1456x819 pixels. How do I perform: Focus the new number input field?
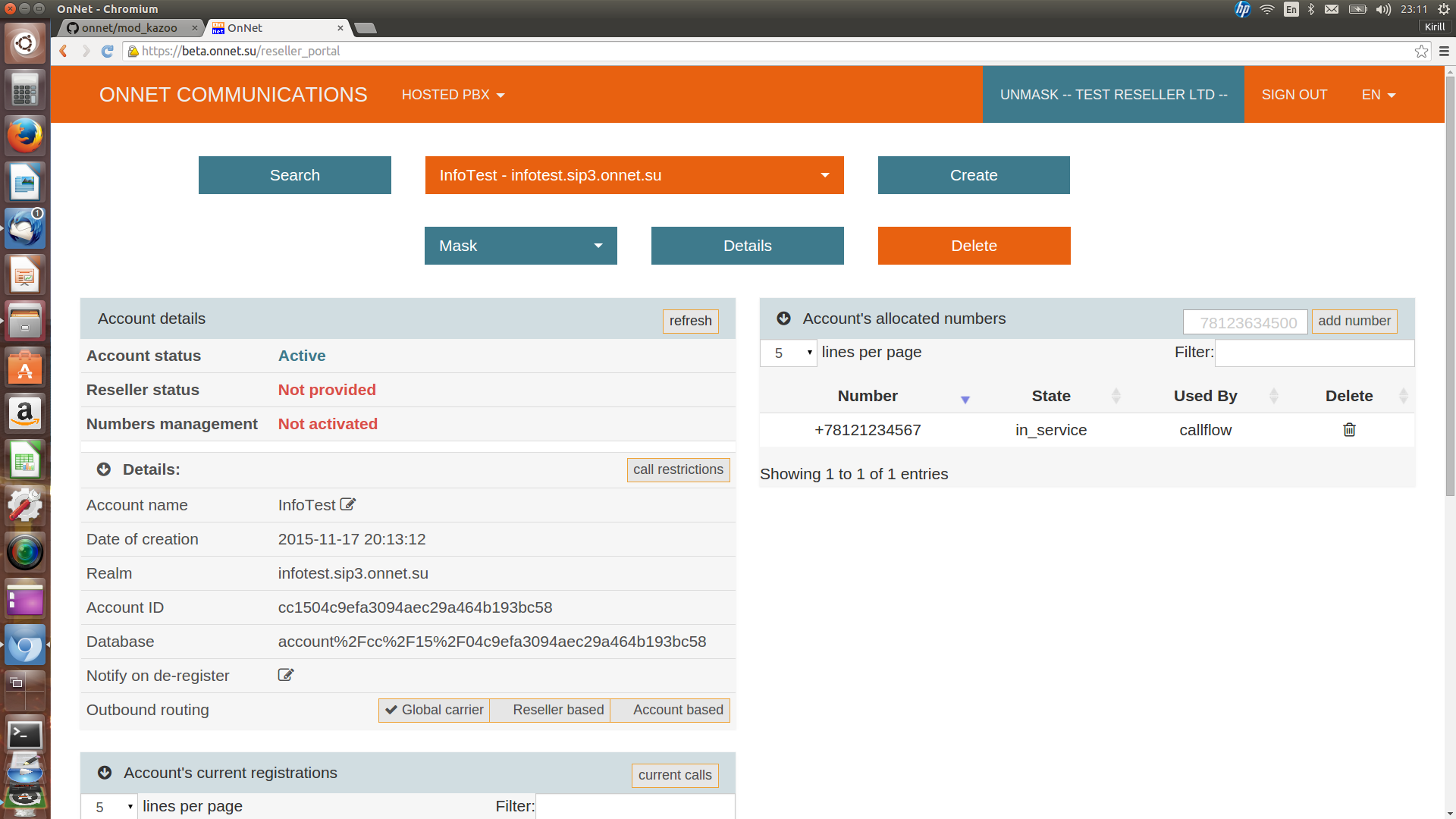(1245, 322)
